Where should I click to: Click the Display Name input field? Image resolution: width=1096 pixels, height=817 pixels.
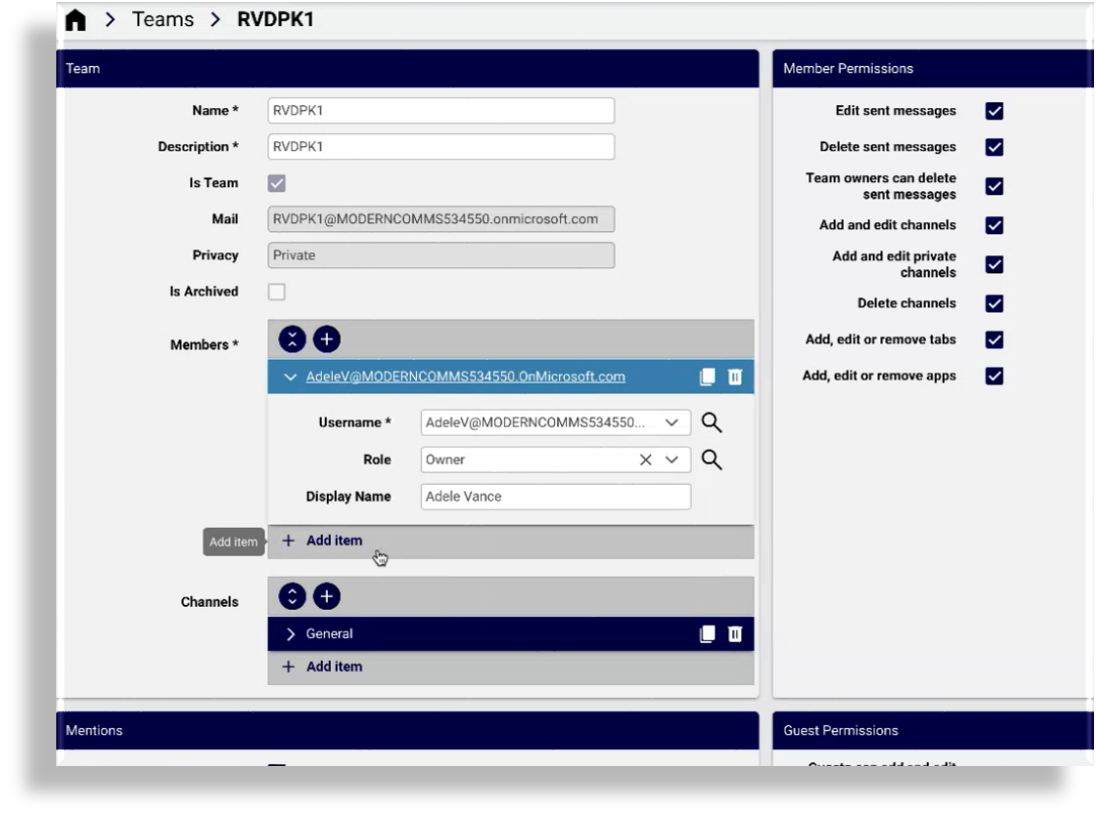pos(555,497)
